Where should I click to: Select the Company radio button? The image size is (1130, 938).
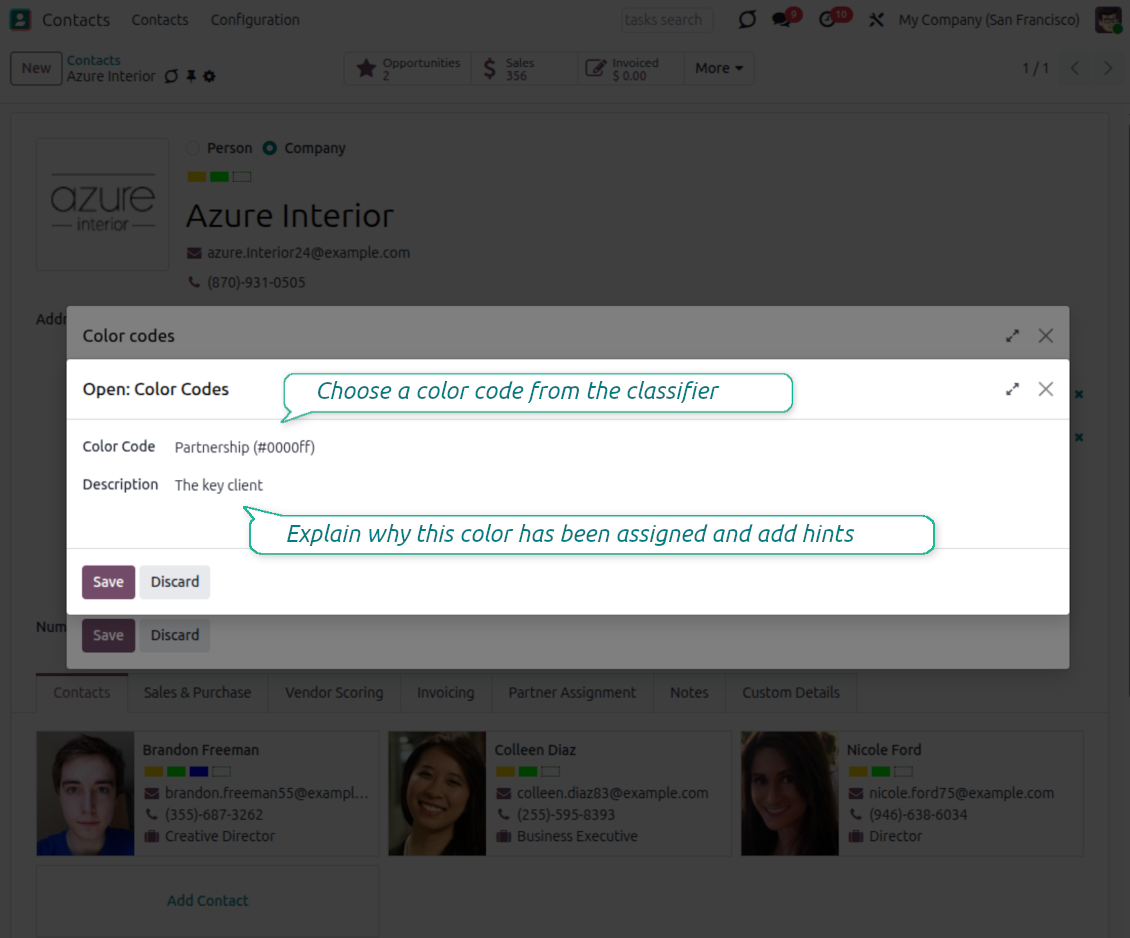(270, 148)
